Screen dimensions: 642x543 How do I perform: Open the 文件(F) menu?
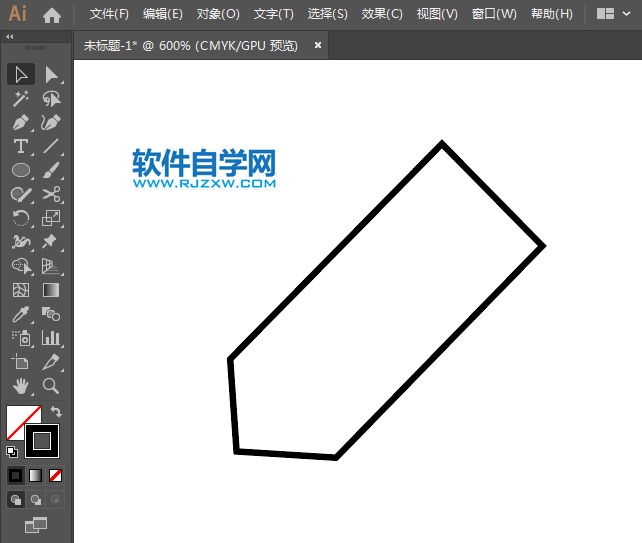tap(109, 14)
